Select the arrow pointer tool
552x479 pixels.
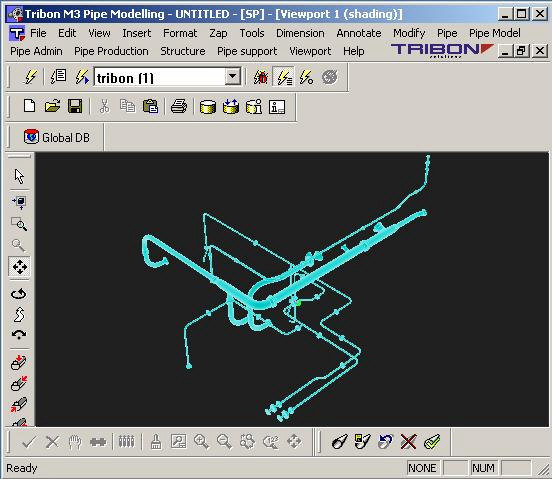(19, 176)
